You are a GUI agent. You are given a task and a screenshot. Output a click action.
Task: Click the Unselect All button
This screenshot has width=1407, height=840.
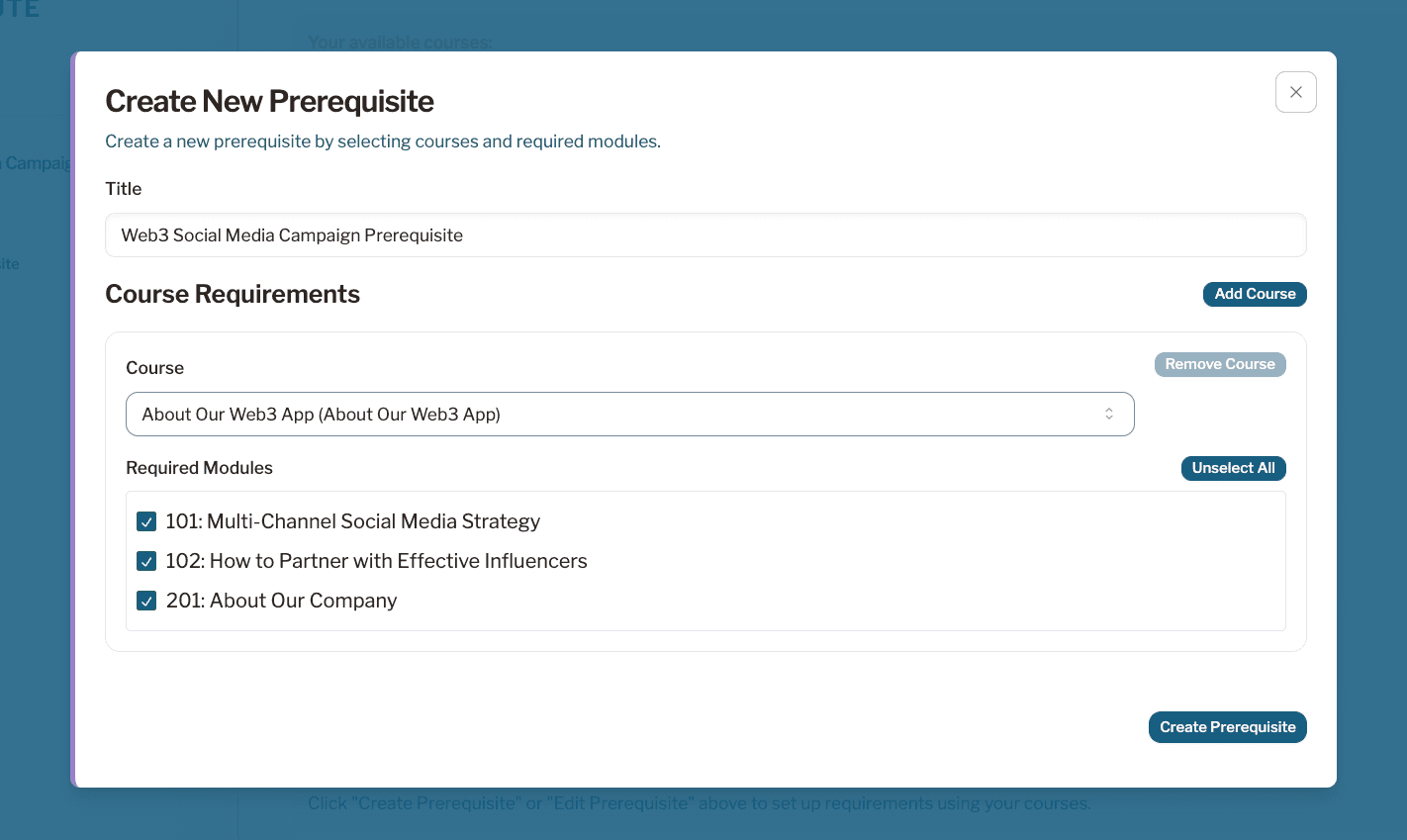(1233, 468)
